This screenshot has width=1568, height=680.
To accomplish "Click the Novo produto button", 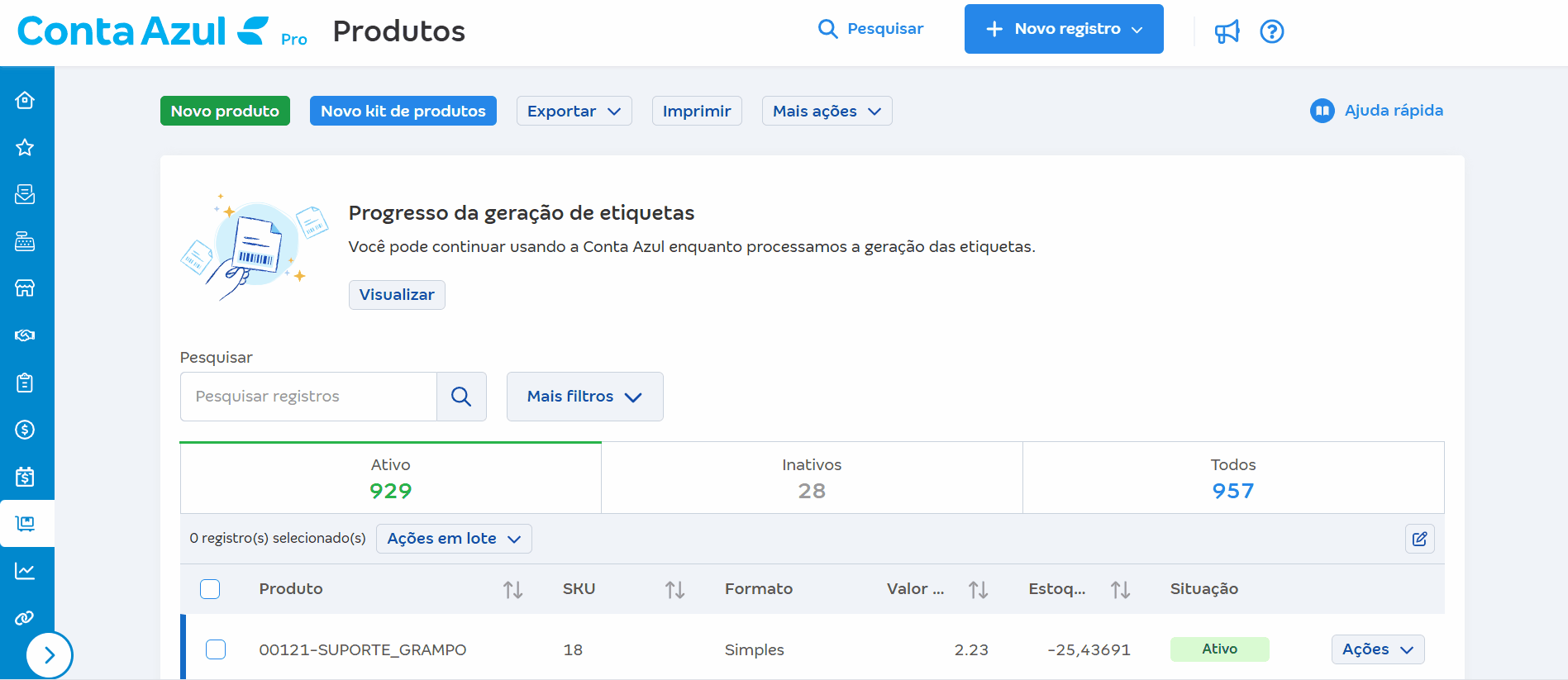I will (x=225, y=111).
